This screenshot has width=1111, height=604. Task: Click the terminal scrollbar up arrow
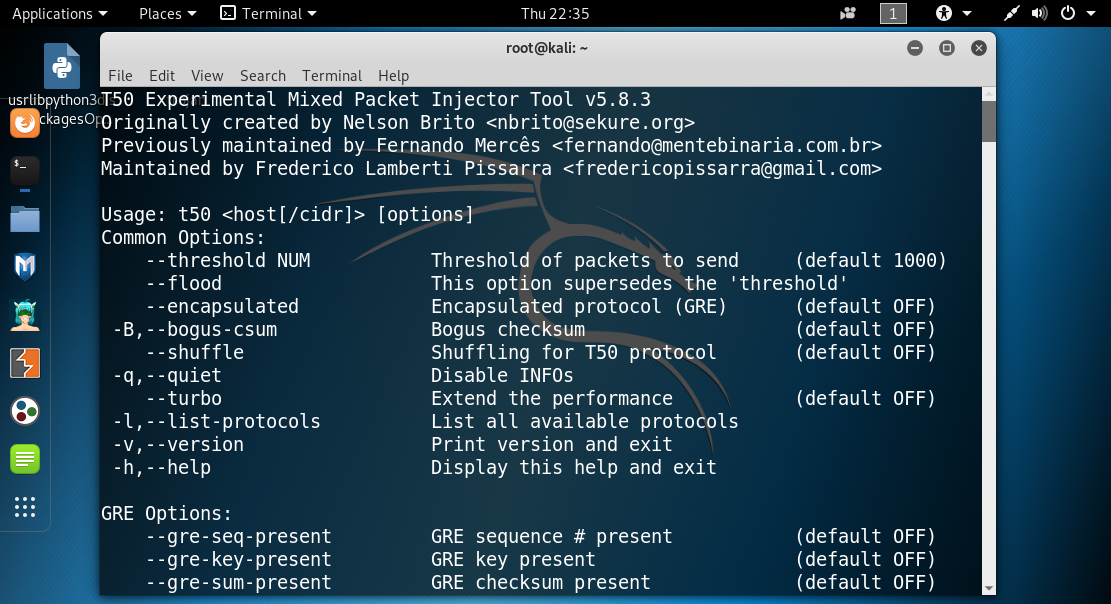pyautogui.click(x=989, y=94)
